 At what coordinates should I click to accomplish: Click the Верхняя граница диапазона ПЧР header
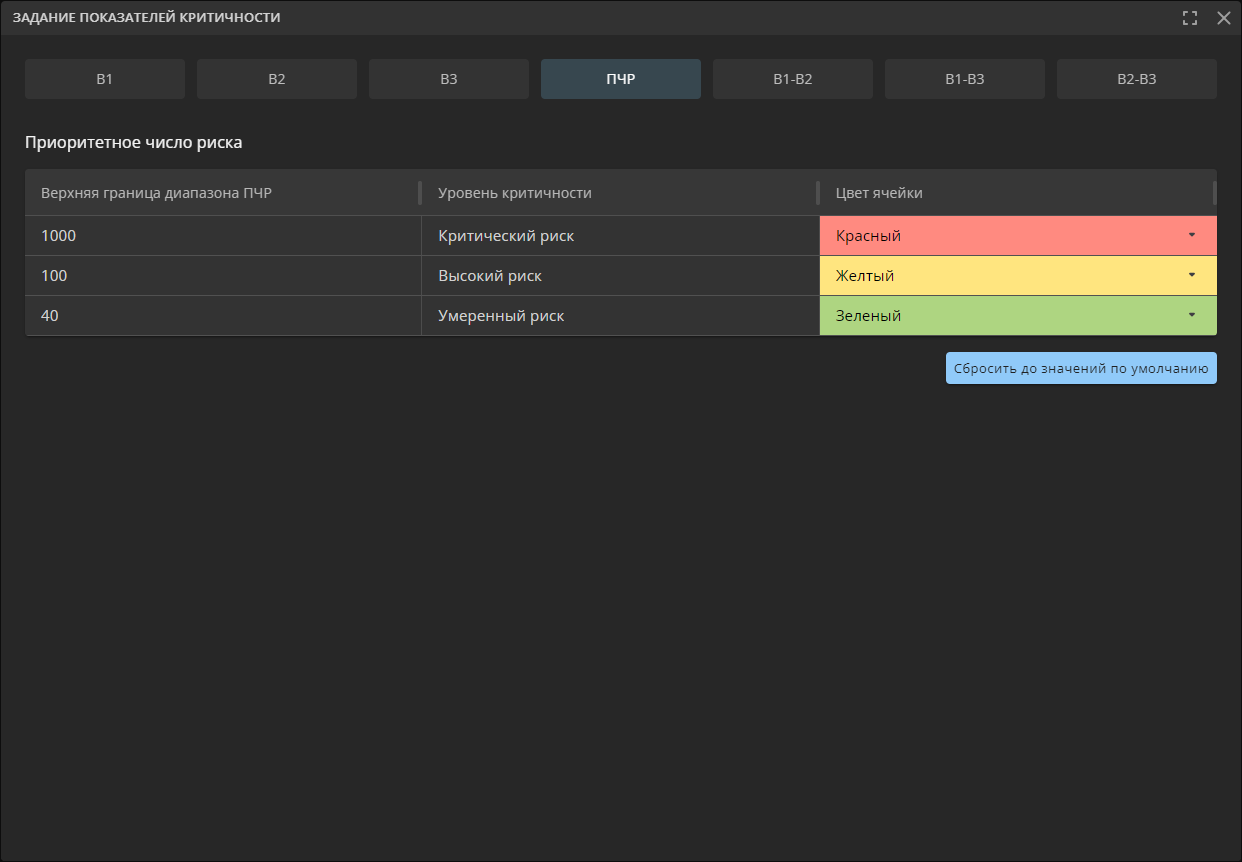tap(223, 193)
